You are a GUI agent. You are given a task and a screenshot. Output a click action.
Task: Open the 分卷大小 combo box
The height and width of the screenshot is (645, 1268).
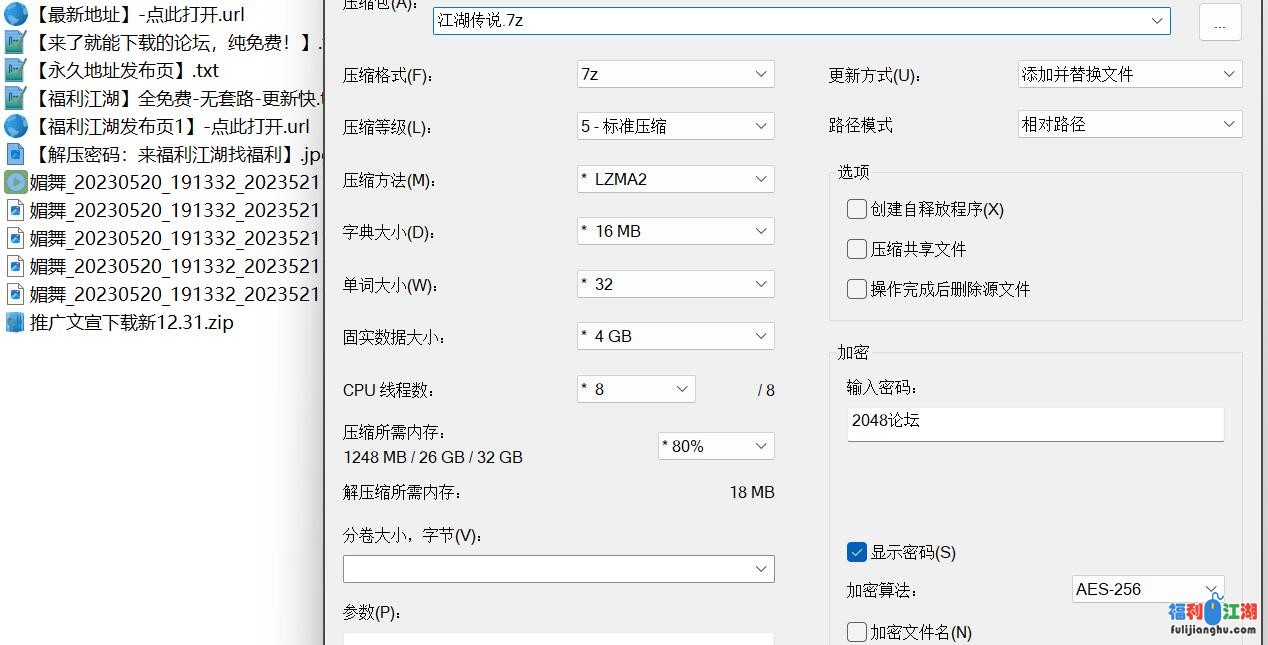[x=558, y=569]
